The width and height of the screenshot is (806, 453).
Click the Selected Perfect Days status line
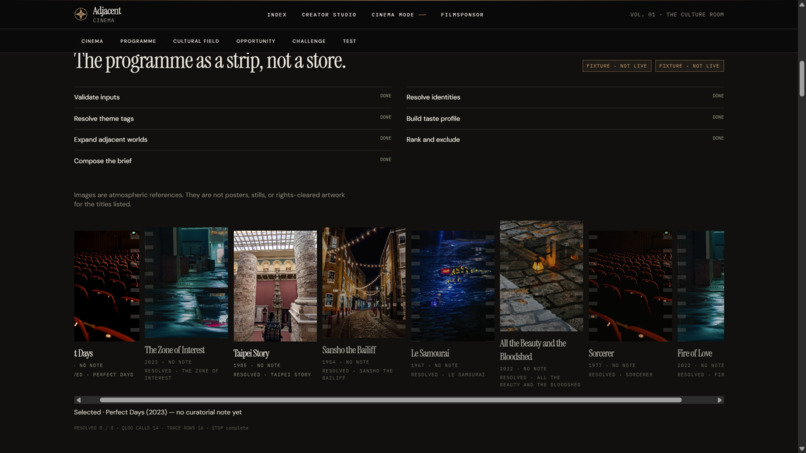click(x=157, y=412)
